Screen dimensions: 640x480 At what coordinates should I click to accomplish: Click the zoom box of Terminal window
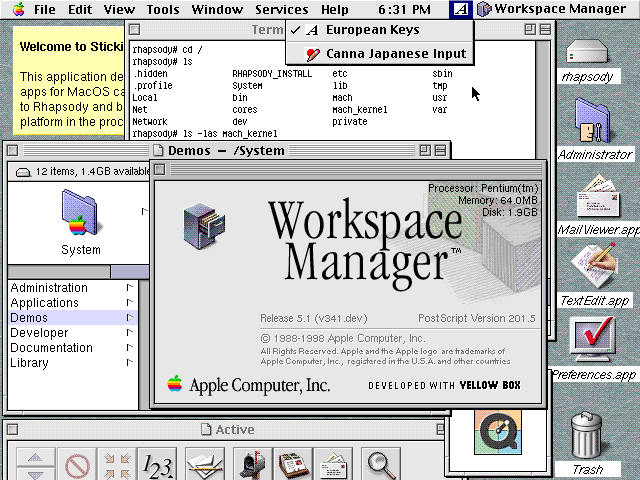click(x=530, y=29)
